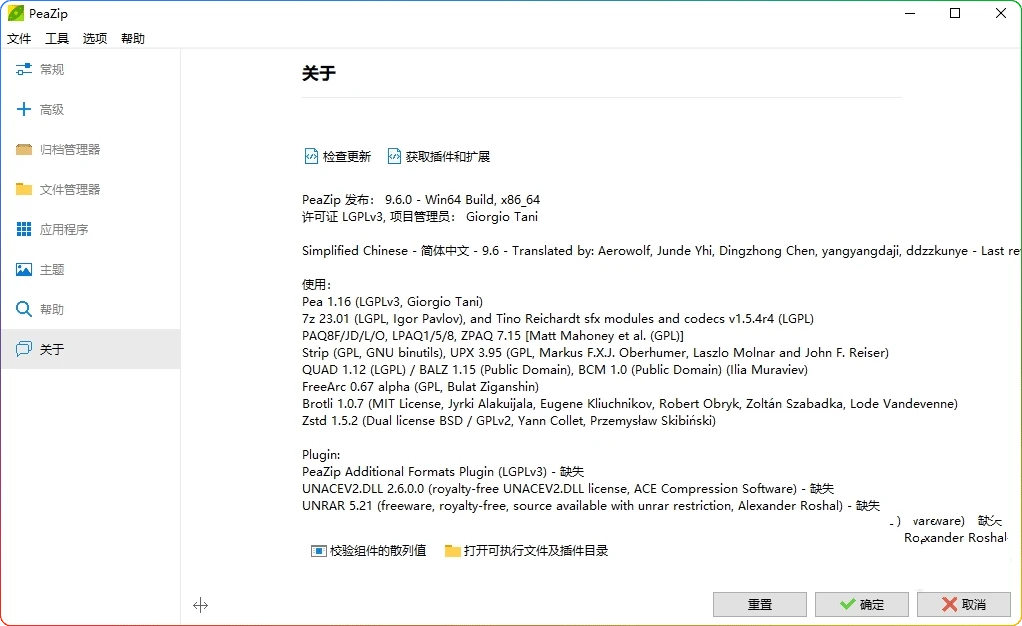Click the 'QUAD 1.12 (LGPL)' line

(555, 369)
